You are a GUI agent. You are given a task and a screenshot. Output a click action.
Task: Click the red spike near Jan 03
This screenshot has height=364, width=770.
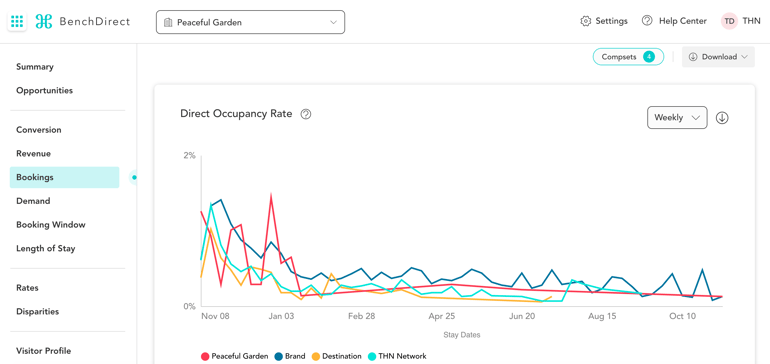pyautogui.click(x=271, y=196)
